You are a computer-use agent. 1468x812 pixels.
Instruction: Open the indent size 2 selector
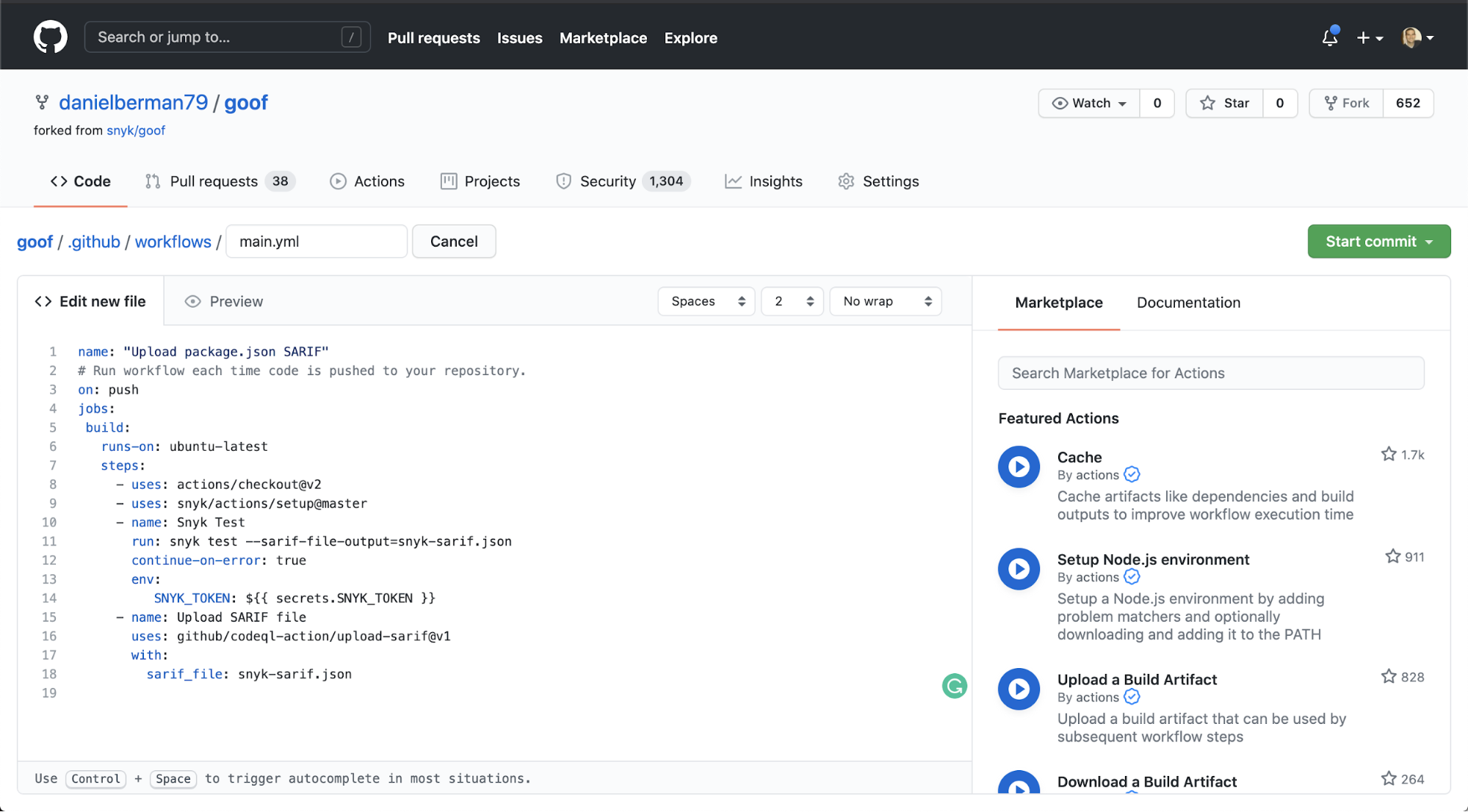792,301
